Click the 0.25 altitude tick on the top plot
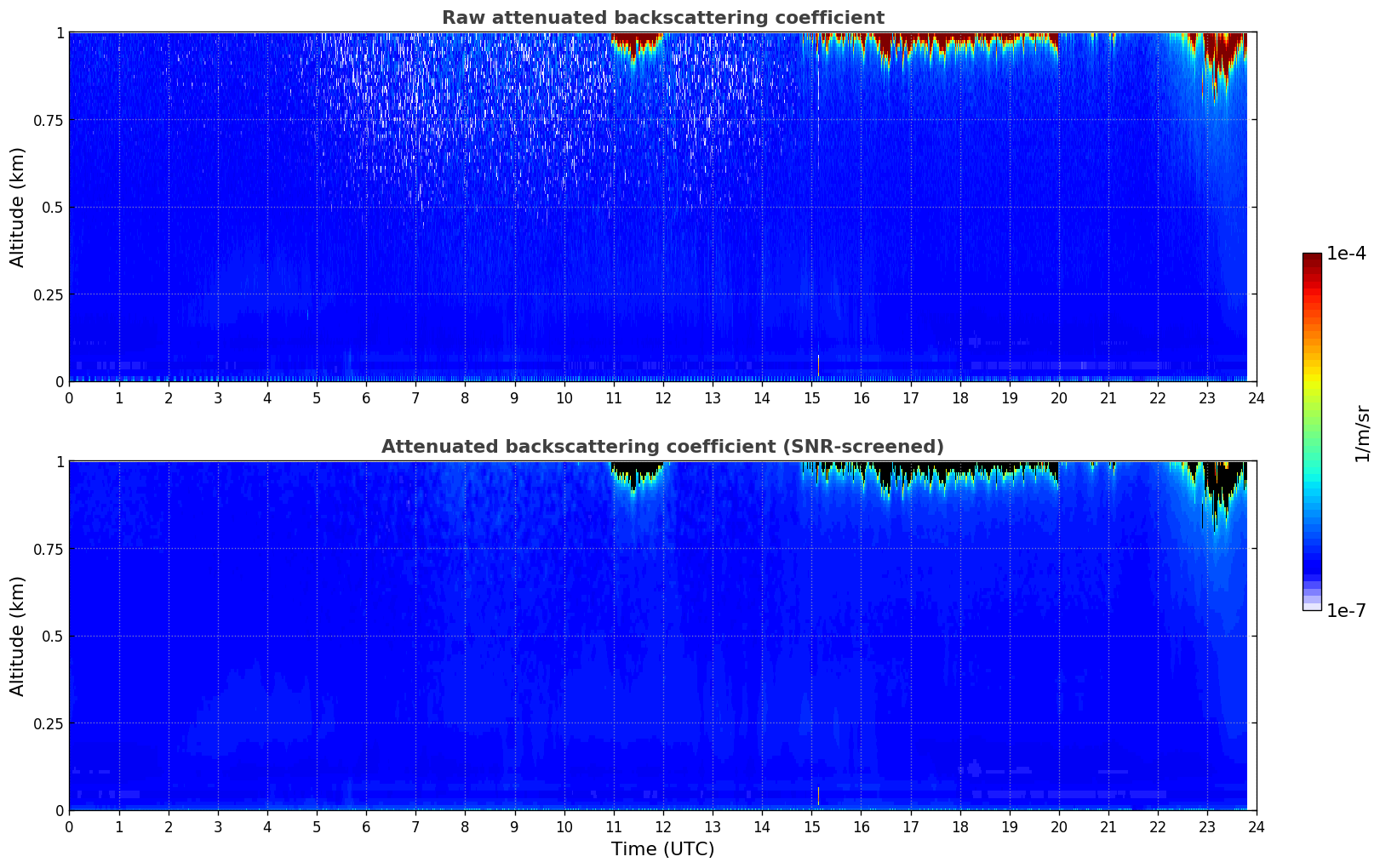 tap(46, 294)
